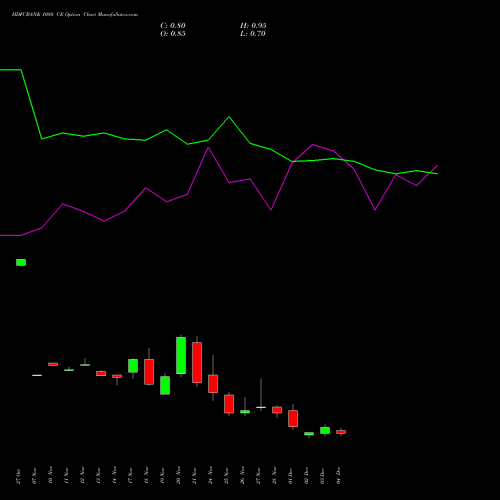500x500 pixels.
Task: Click the tall red candlestick on 21 Nov
Action: tap(197, 362)
